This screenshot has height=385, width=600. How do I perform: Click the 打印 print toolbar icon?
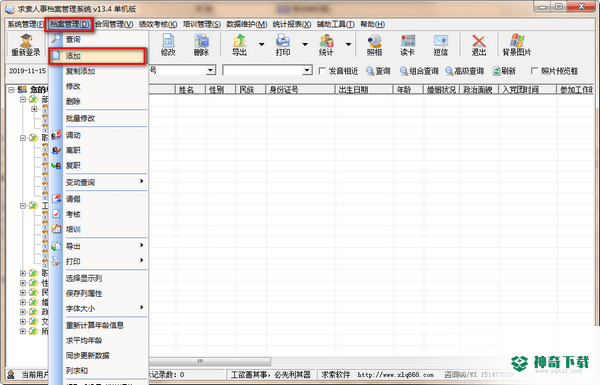283,46
